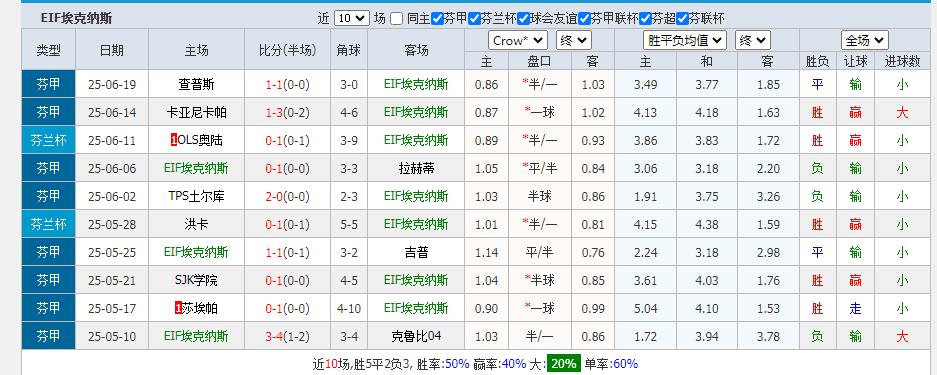Screen dimensions: 937x375
Task: Select the 芬兰杯 type cell on 25-06-11
Action: 48,140
